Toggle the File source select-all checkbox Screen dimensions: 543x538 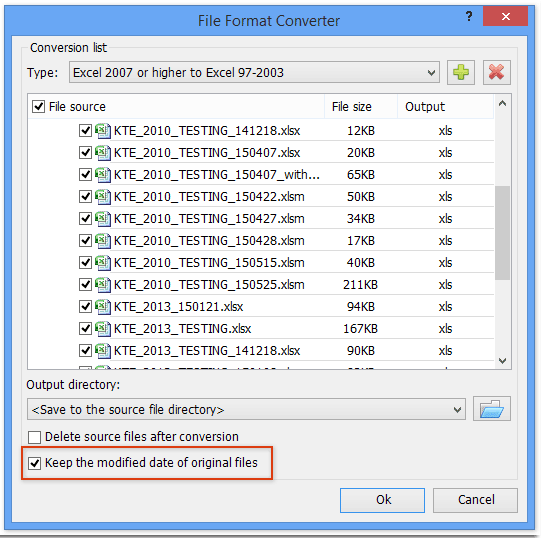tap(38, 107)
